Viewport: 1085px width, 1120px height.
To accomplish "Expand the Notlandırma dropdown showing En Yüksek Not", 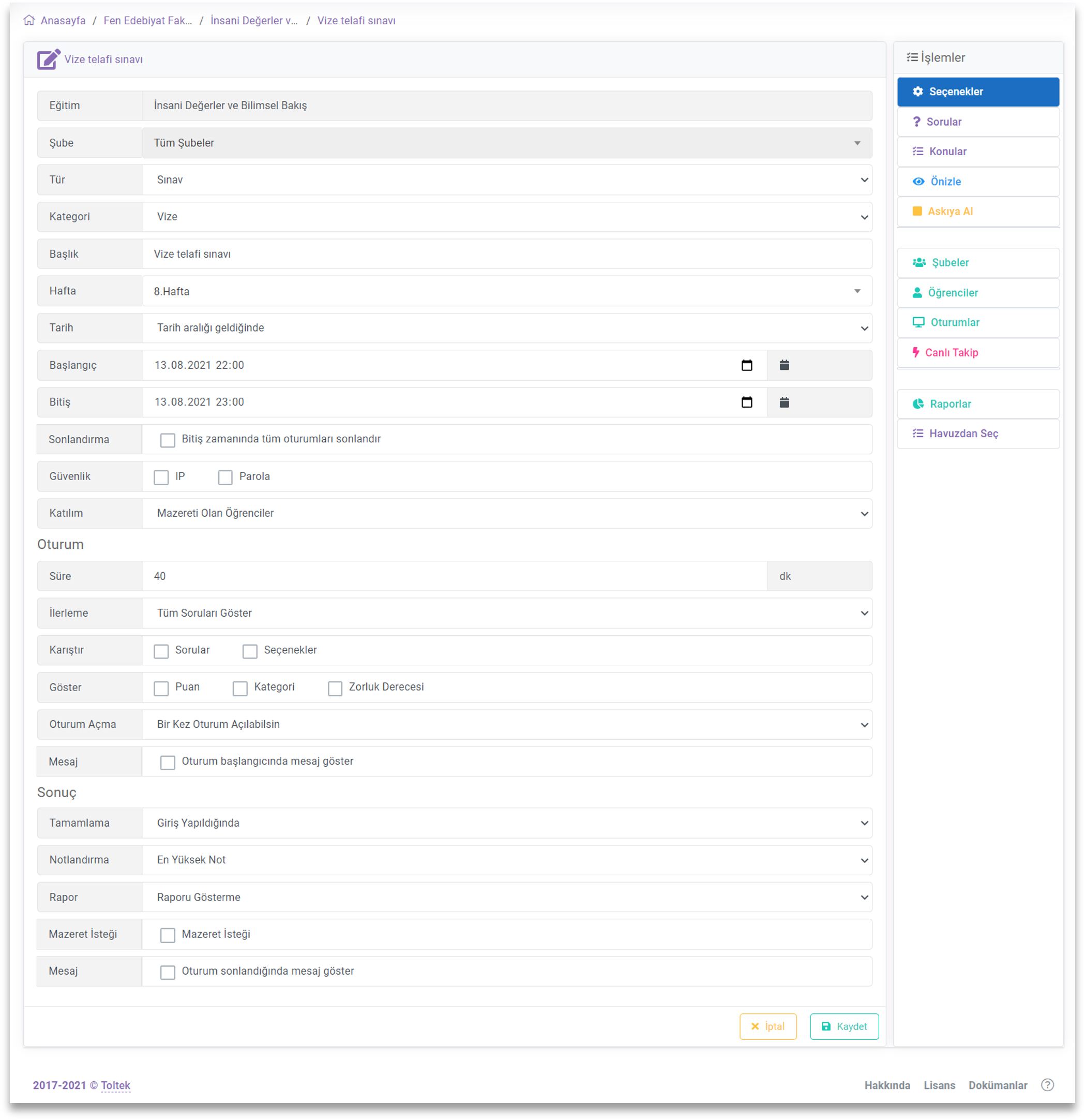I will (x=506, y=860).
